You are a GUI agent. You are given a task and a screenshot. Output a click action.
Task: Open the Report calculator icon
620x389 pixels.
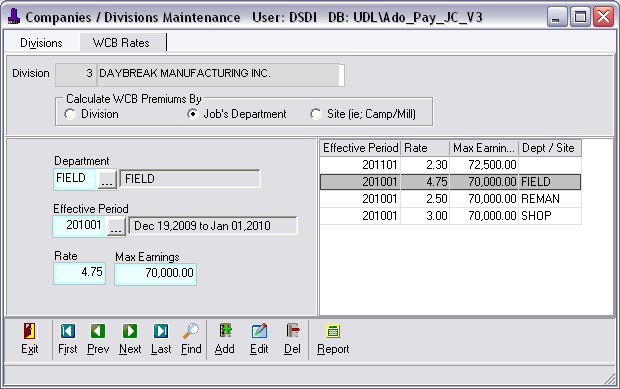333,331
